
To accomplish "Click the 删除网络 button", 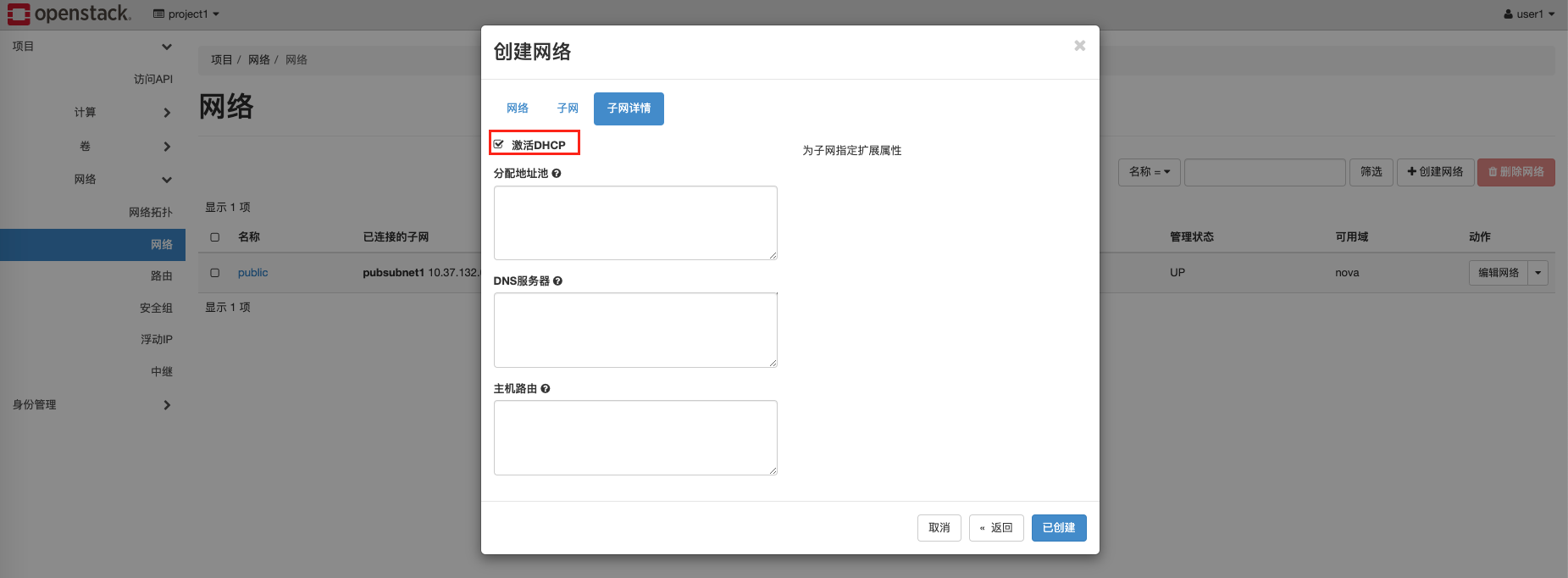I will pyautogui.click(x=1516, y=172).
